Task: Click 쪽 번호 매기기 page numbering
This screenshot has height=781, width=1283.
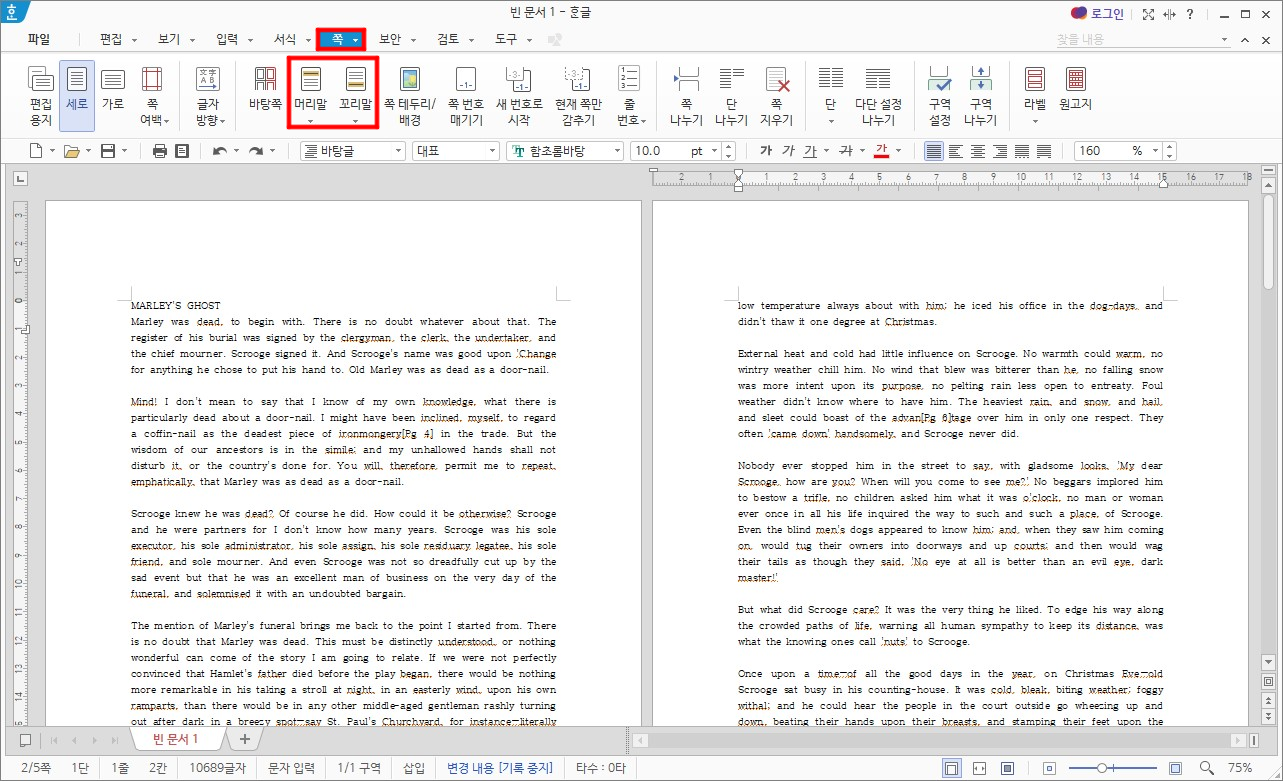Action: tap(465, 95)
